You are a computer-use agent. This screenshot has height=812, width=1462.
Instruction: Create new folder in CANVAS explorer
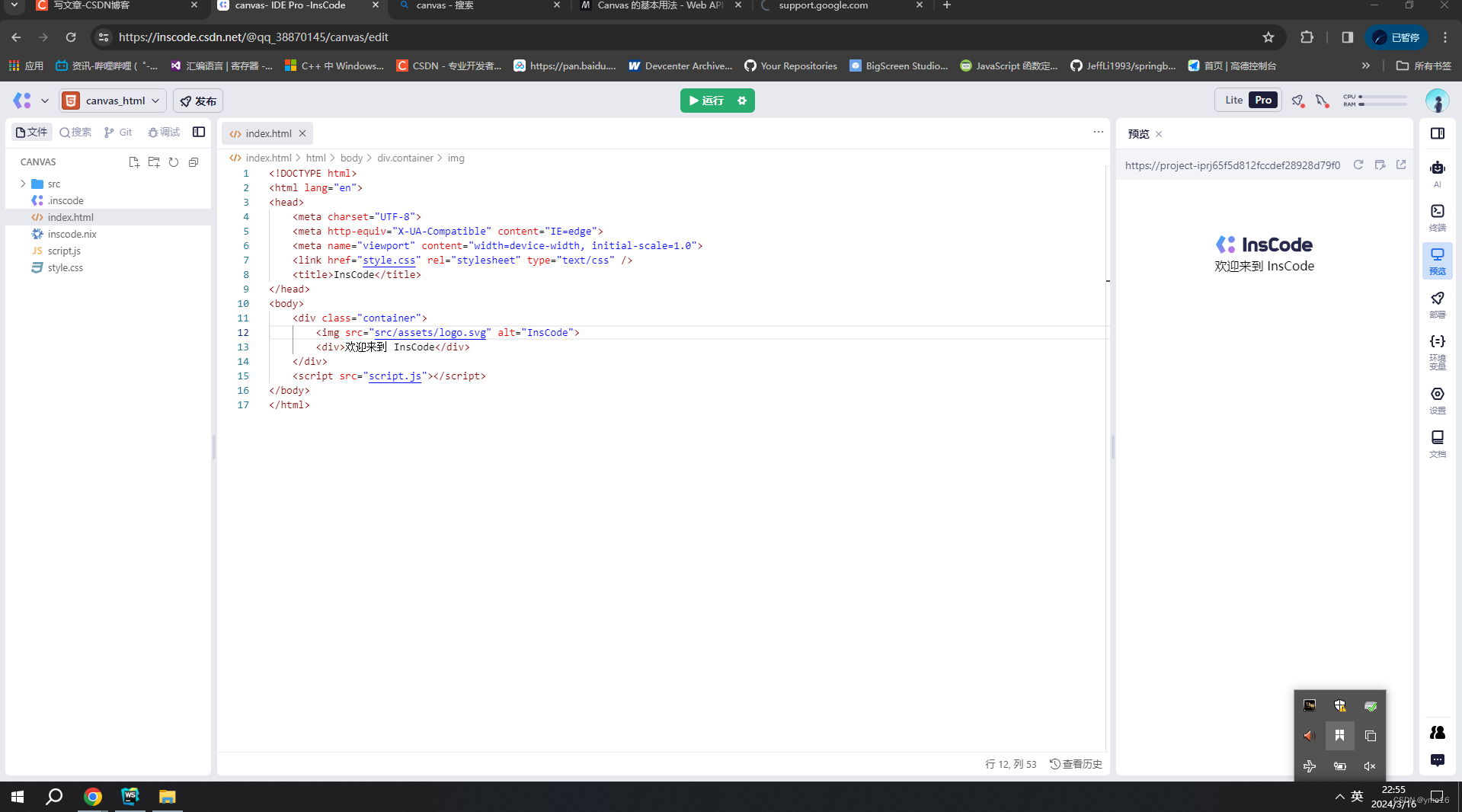[x=154, y=161]
